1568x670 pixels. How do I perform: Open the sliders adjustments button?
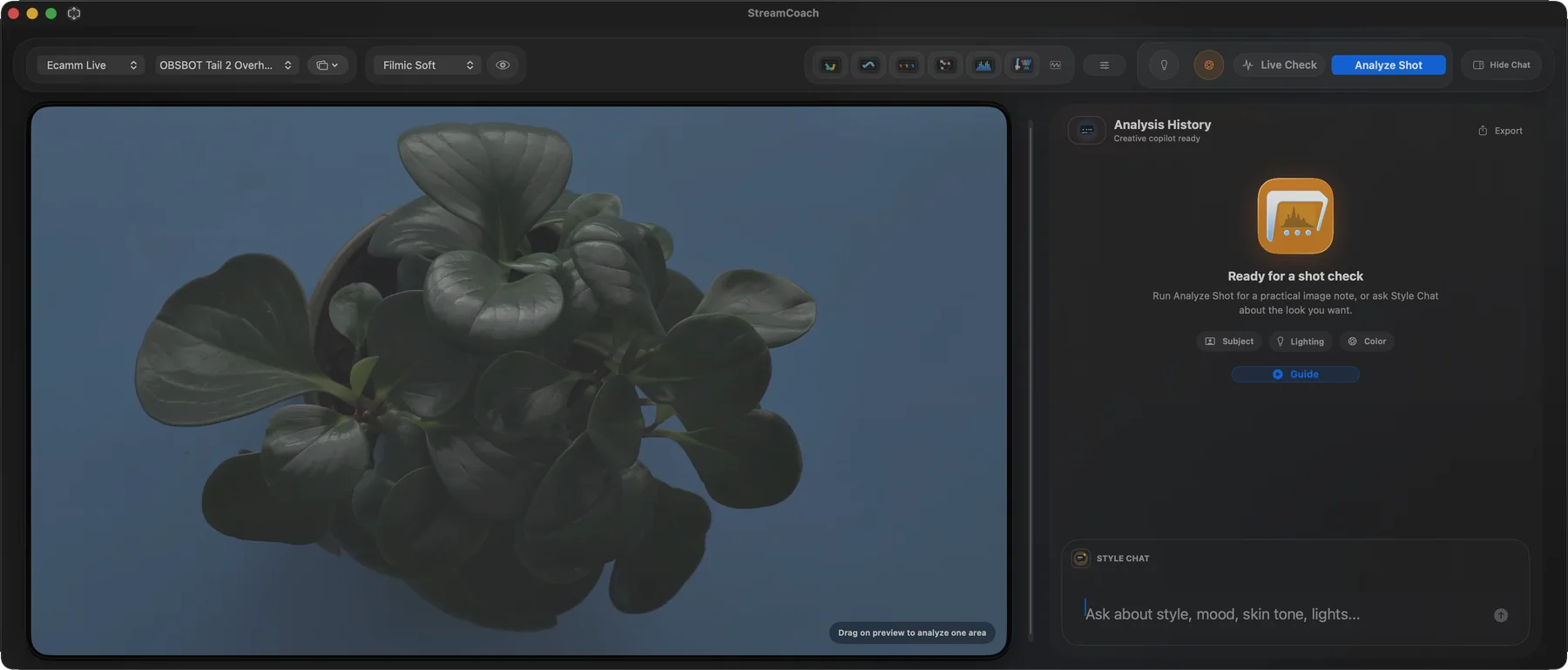1104,65
